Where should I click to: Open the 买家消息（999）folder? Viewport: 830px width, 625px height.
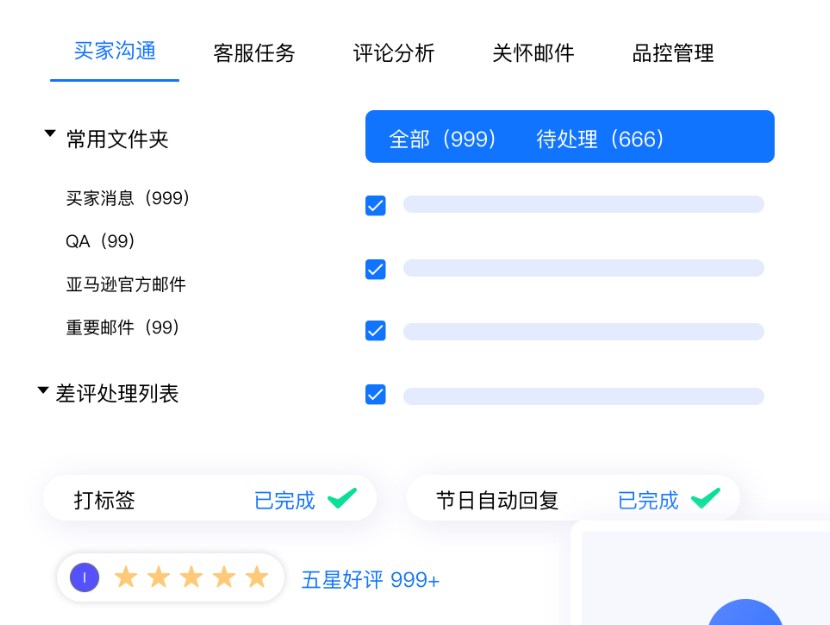pyautogui.click(x=128, y=198)
